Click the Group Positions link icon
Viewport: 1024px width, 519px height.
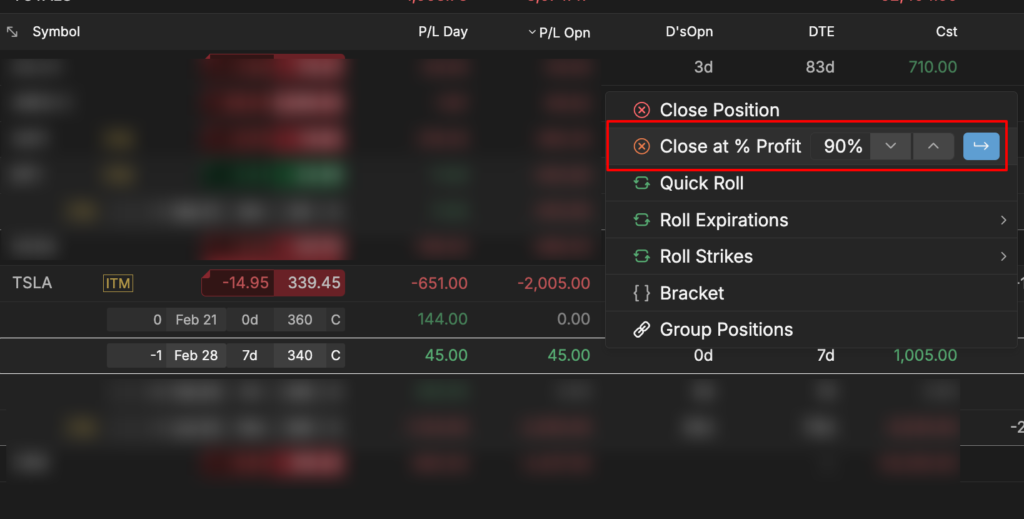pyautogui.click(x=642, y=330)
